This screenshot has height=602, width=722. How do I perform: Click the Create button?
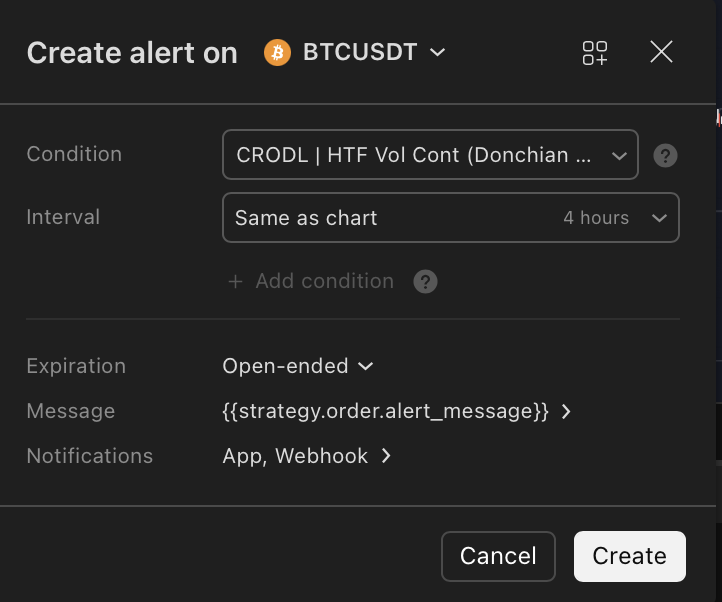pyautogui.click(x=629, y=556)
